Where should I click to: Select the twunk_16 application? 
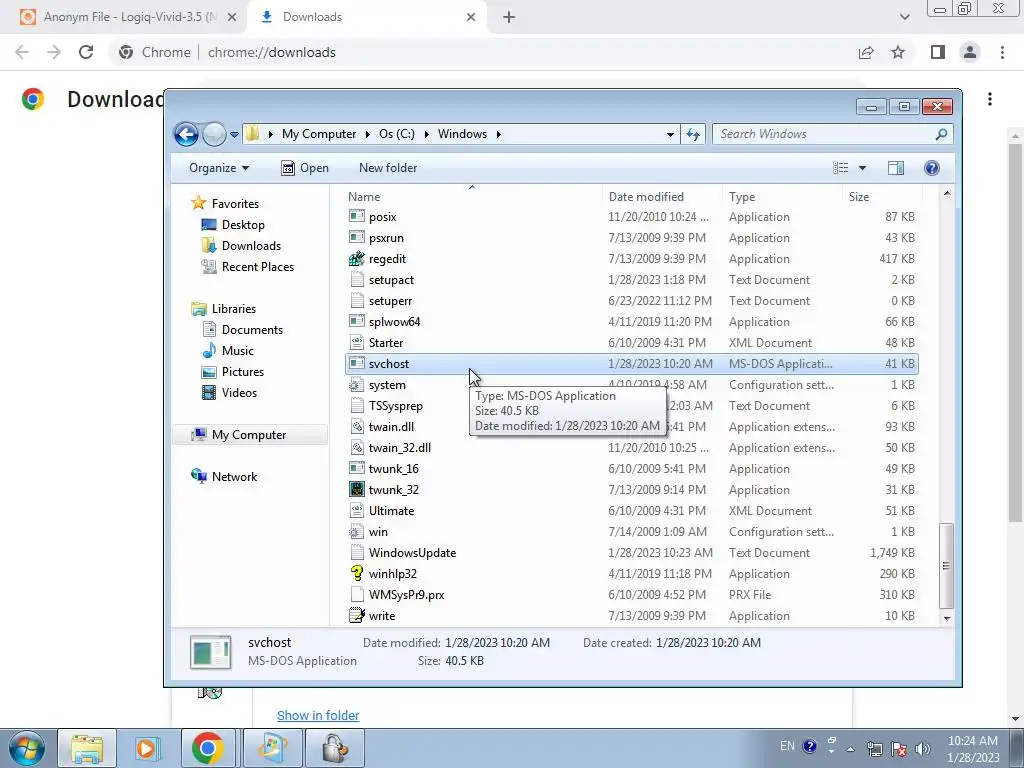(x=632, y=469)
